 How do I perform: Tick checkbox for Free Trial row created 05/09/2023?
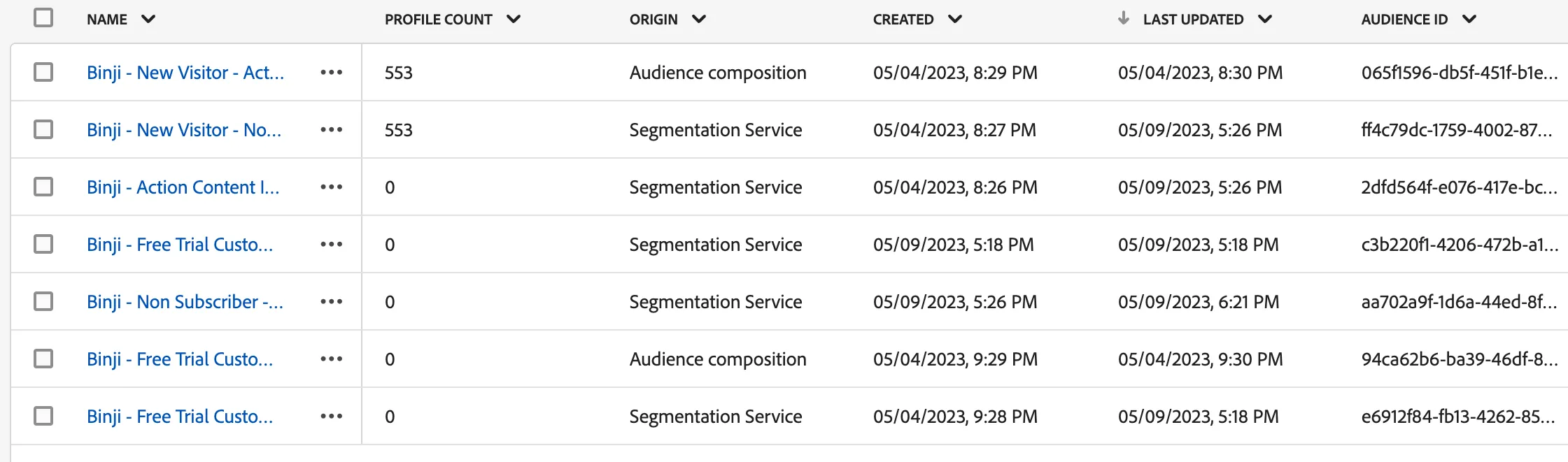(x=43, y=244)
